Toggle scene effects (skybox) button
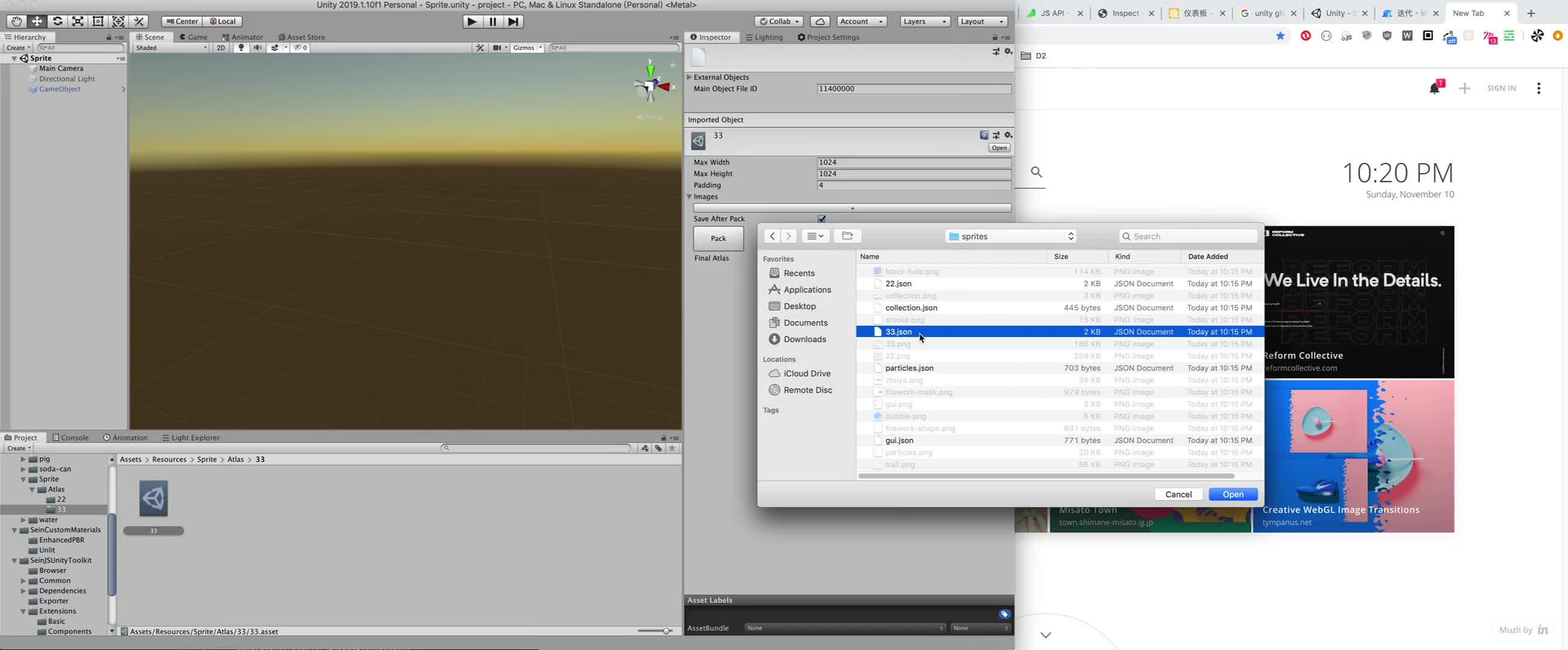 point(275,48)
